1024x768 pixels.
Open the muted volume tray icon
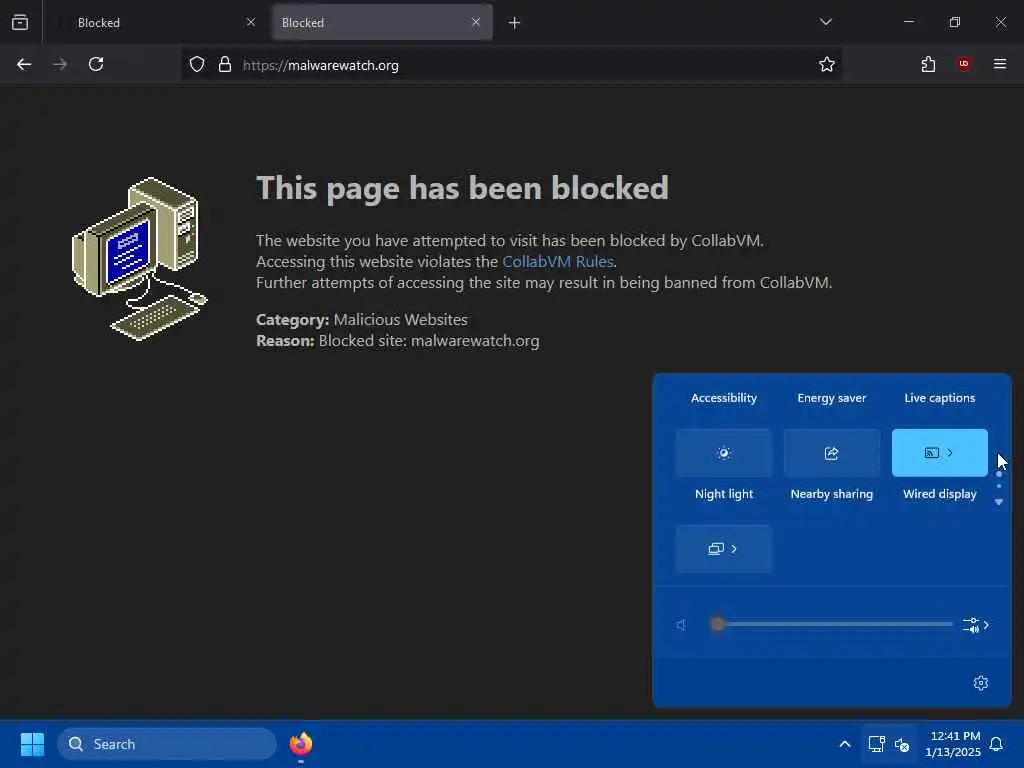pyautogui.click(x=902, y=744)
